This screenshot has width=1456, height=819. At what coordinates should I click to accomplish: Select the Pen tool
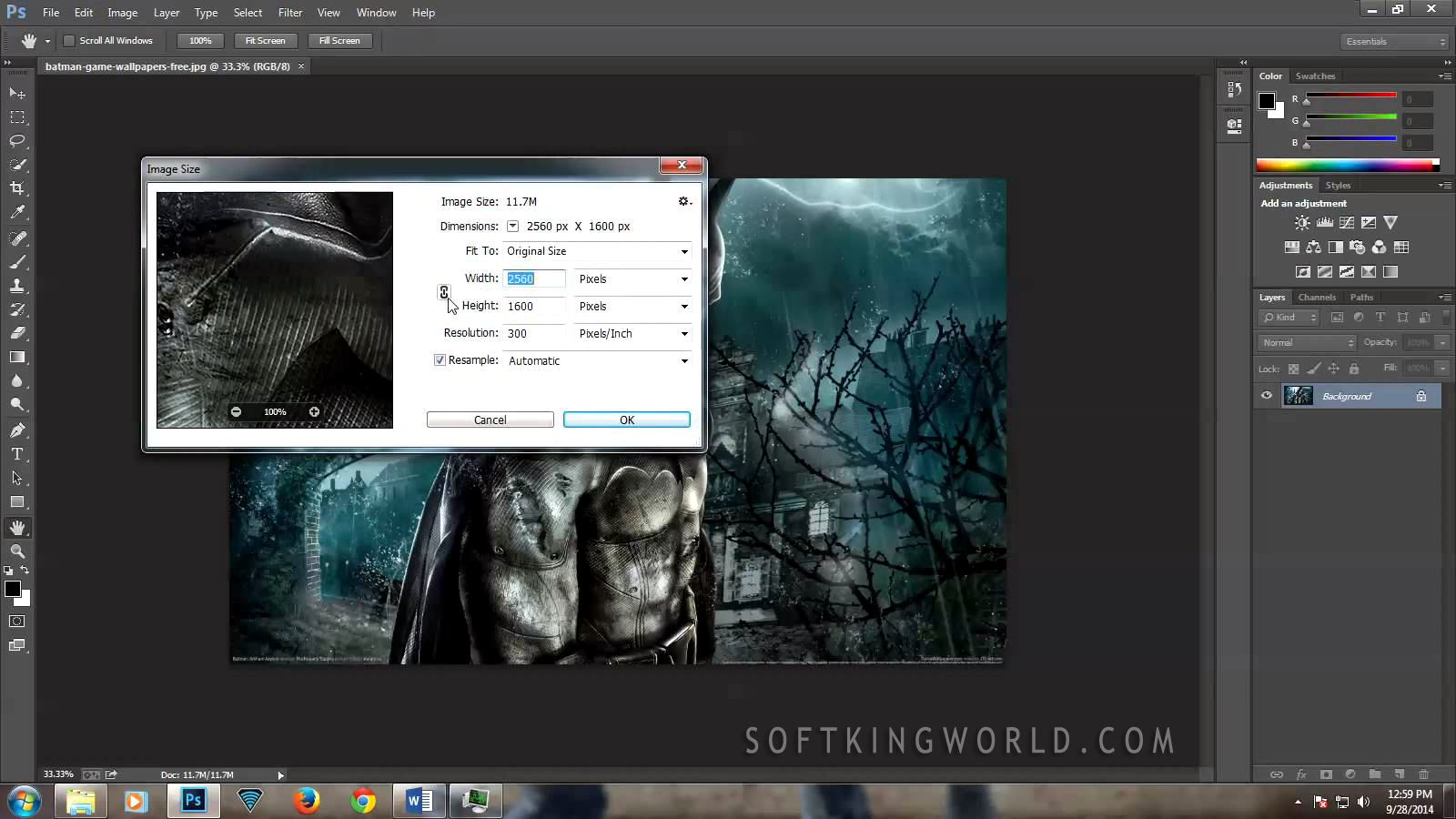pyautogui.click(x=17, y=430)
